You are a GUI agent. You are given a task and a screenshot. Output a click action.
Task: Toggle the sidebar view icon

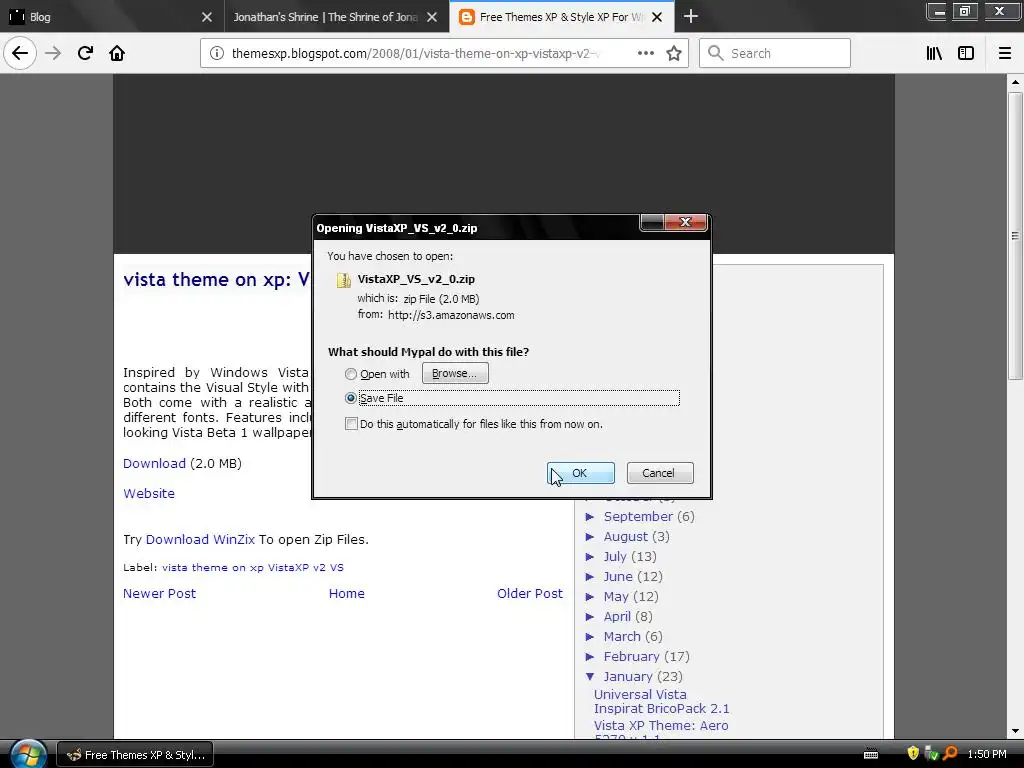(x=966, y=53)
